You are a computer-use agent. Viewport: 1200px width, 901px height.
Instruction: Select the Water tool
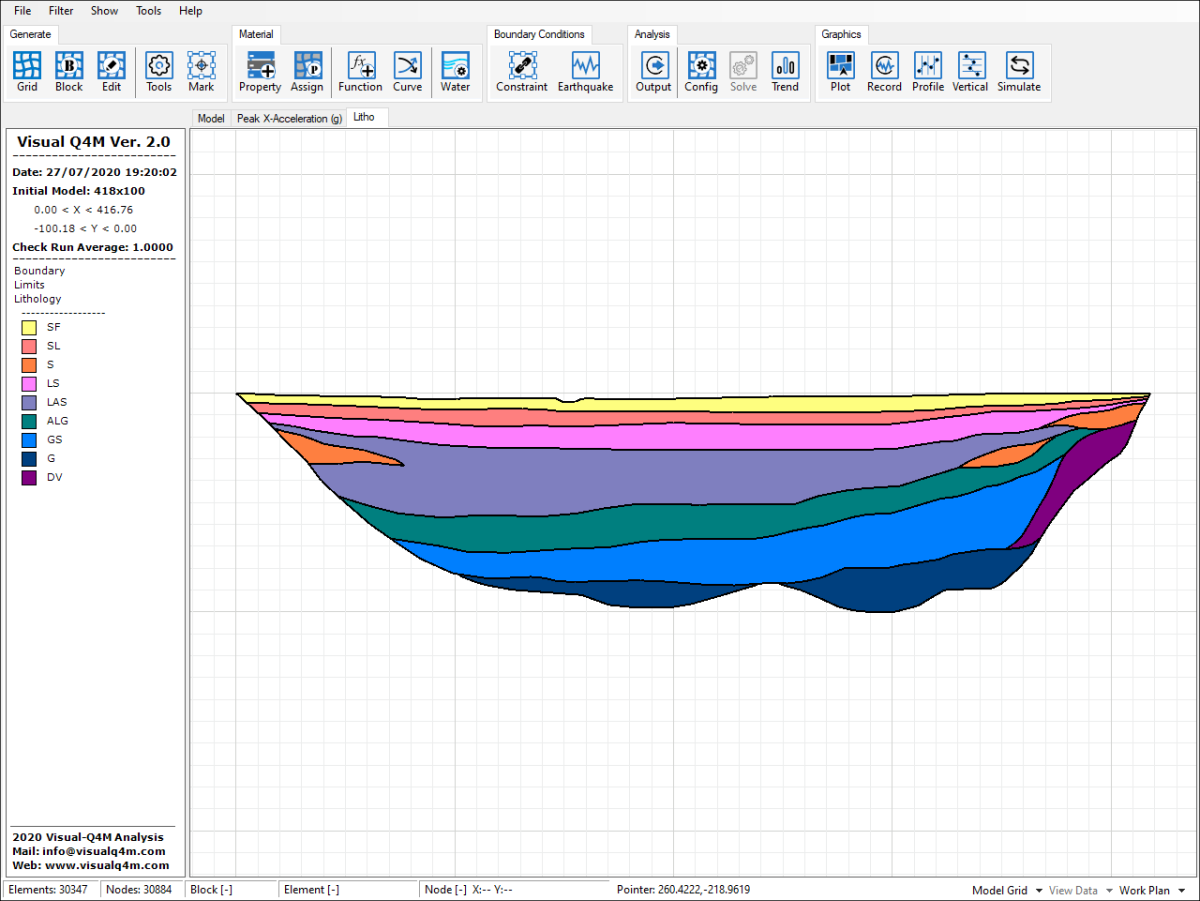(x=455, y=72)
